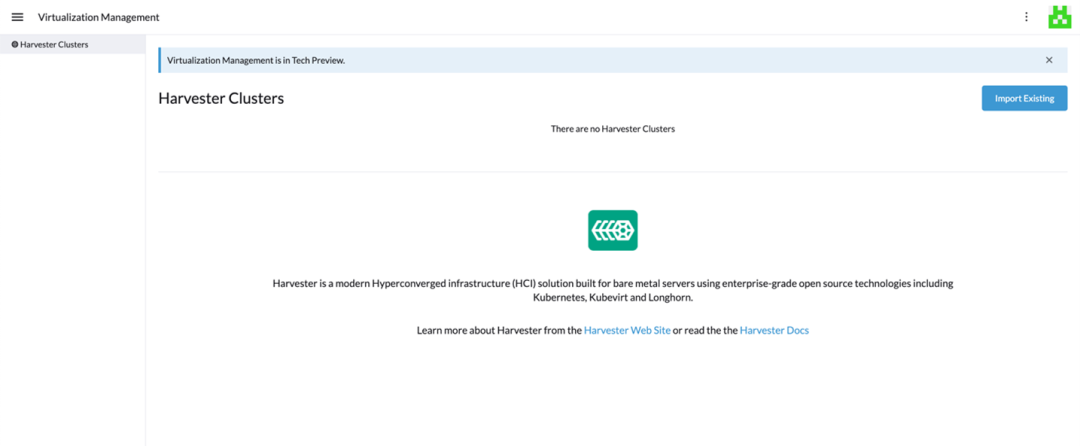This screenshot has width=1080, height=446.
Task: Select Harvester Clusters in the sidebar
Action: [72, 44]
